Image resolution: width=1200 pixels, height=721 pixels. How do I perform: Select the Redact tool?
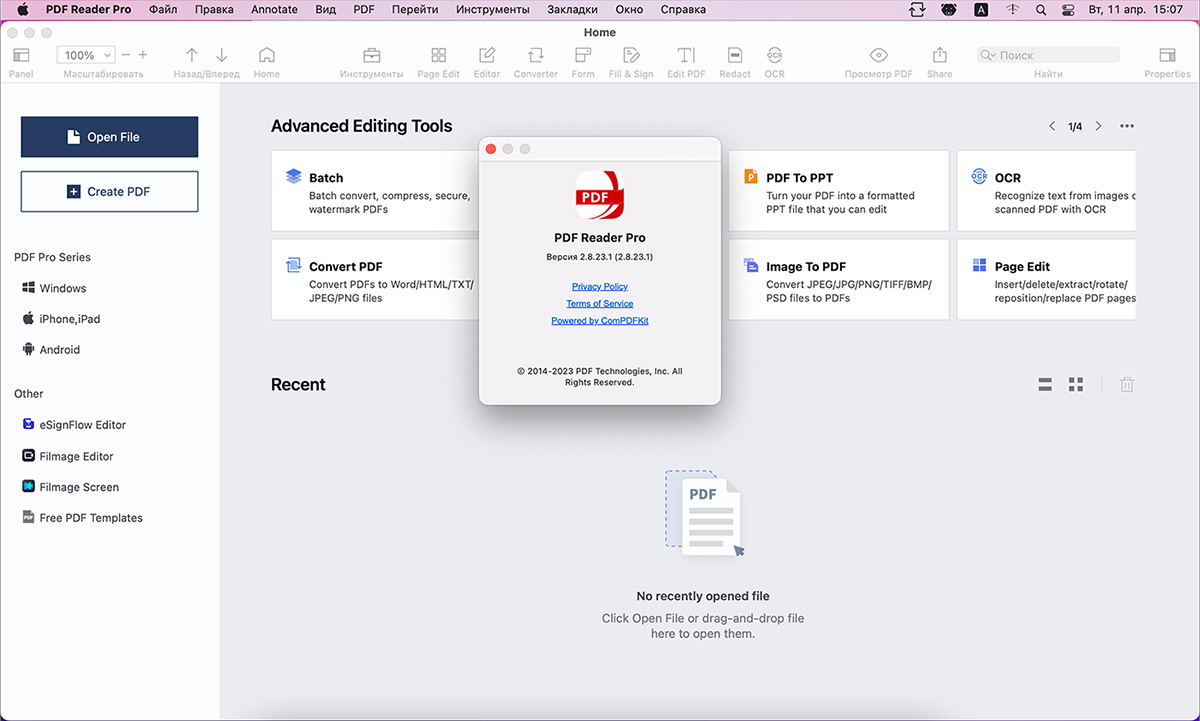pos(735,55)
